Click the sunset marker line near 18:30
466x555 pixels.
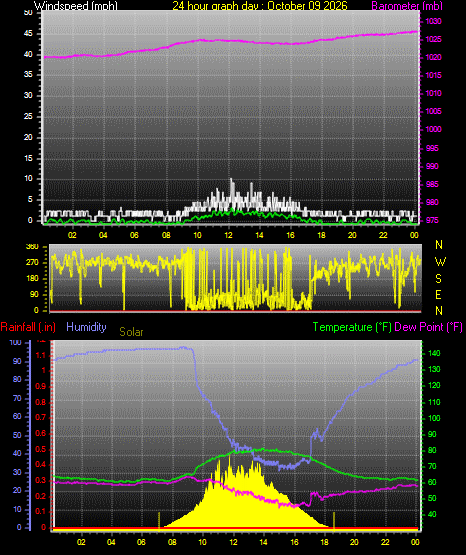(334, 521)
